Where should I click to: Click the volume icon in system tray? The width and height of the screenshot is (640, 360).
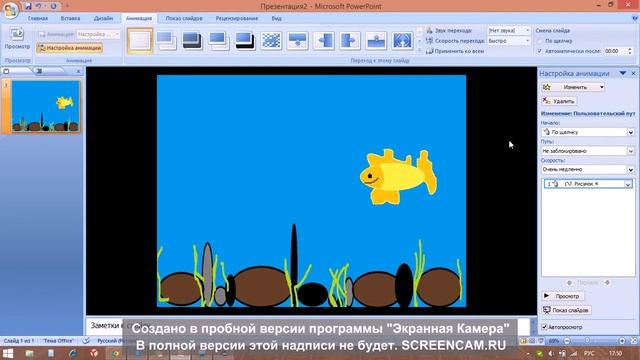pyautogui.click(x=551, y=353)
